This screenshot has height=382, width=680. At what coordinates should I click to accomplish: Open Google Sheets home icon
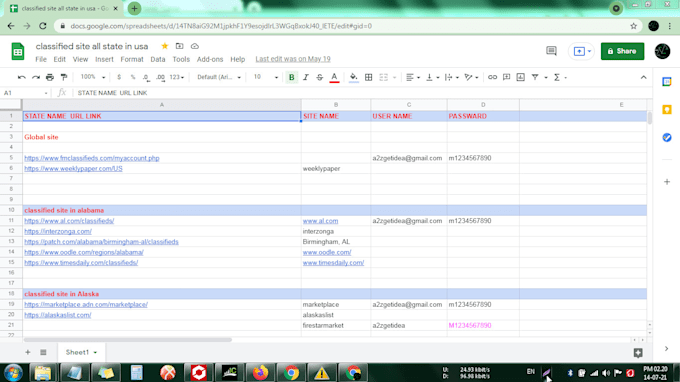18,52
